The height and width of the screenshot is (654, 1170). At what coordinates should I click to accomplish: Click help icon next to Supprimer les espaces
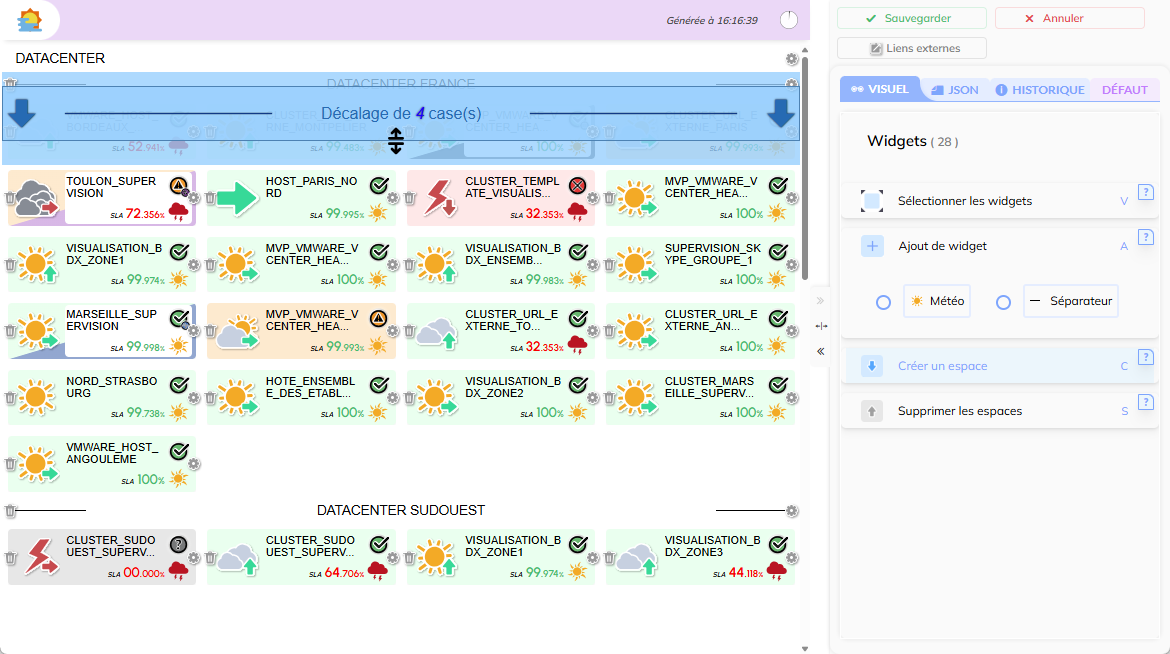point(1146,403)
